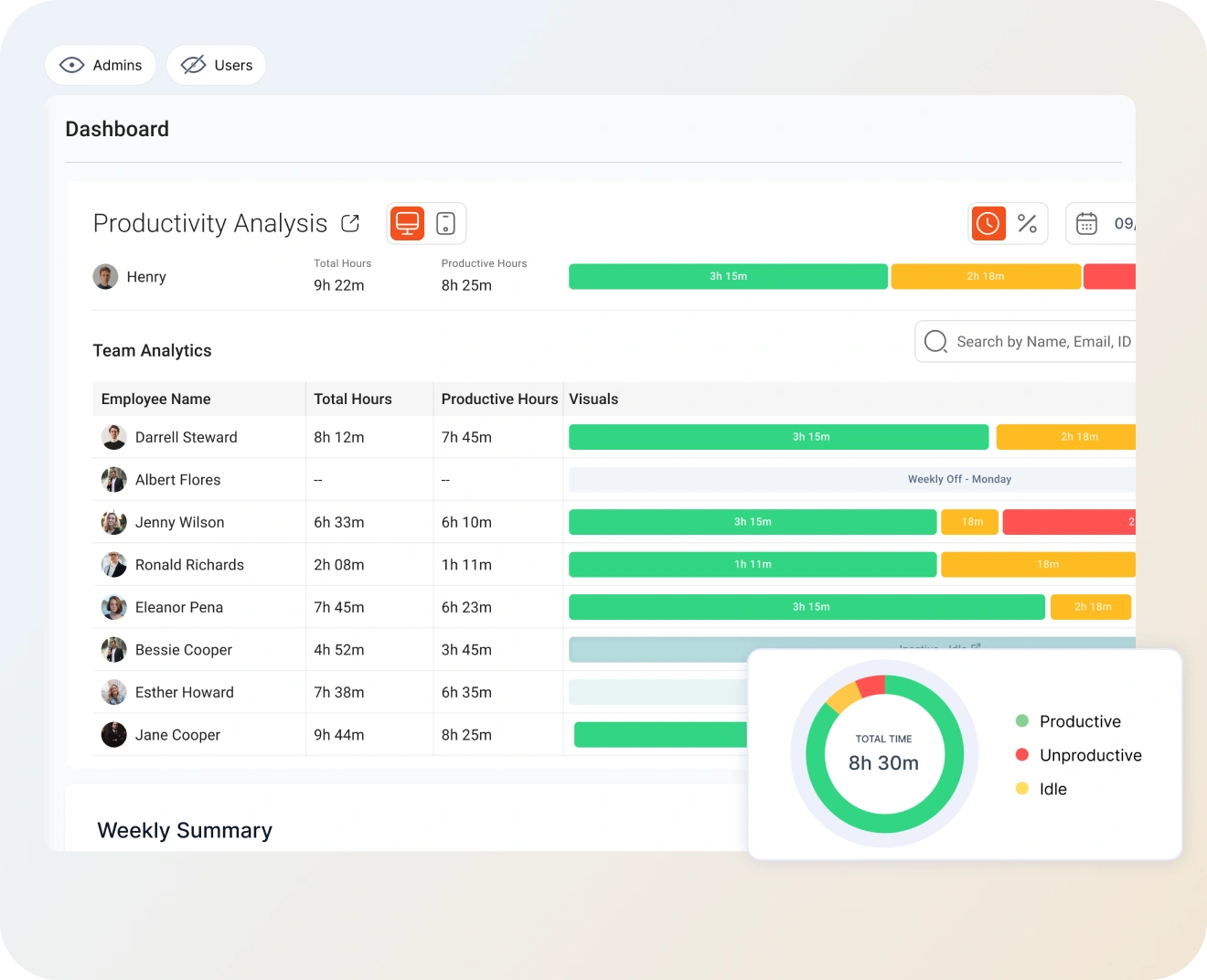Open Eleanor Pena's employee record
The width and height of the screenshot is (1207, 980).
point(179,607)
